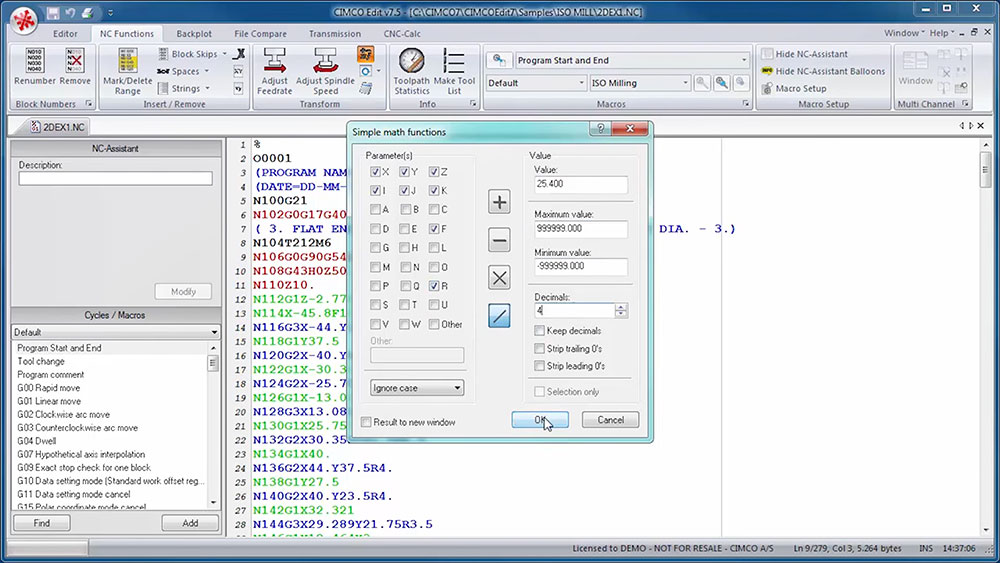The image size is (1000, 563).
Task: Open Default dropdown under Cycles / Macros
Action: (115, 332)
